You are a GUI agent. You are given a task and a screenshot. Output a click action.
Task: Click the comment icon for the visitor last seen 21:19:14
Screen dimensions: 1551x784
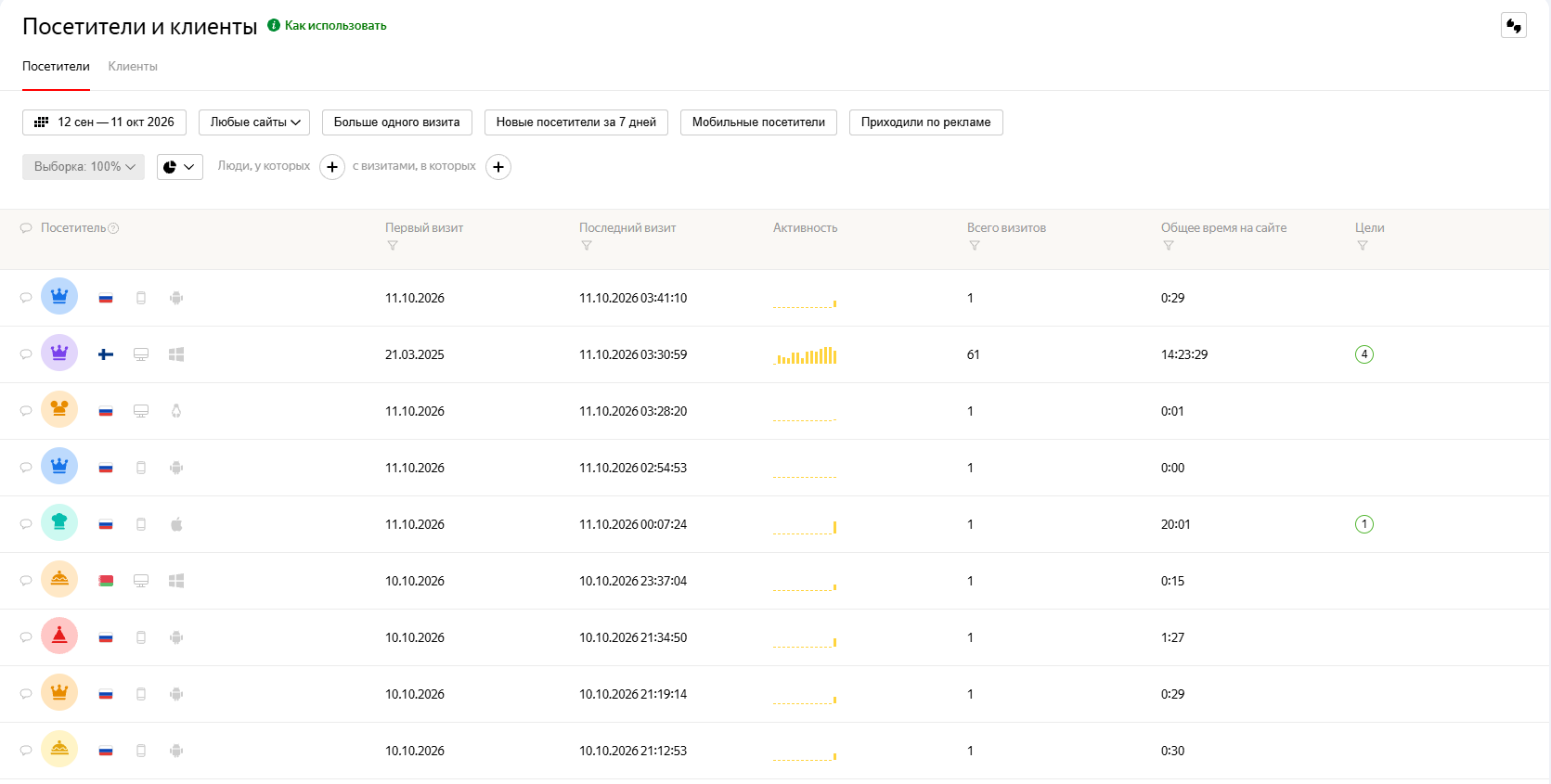click(x=27, y=693)
